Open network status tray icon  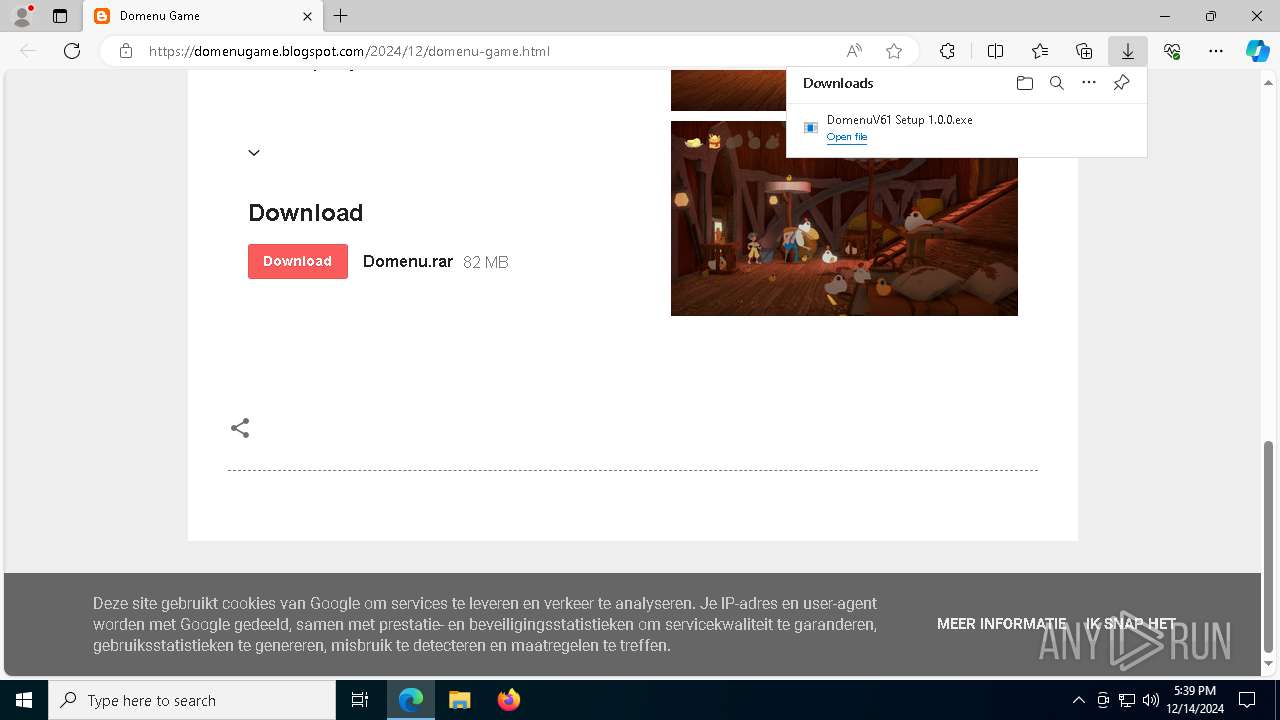(1127, 700)
